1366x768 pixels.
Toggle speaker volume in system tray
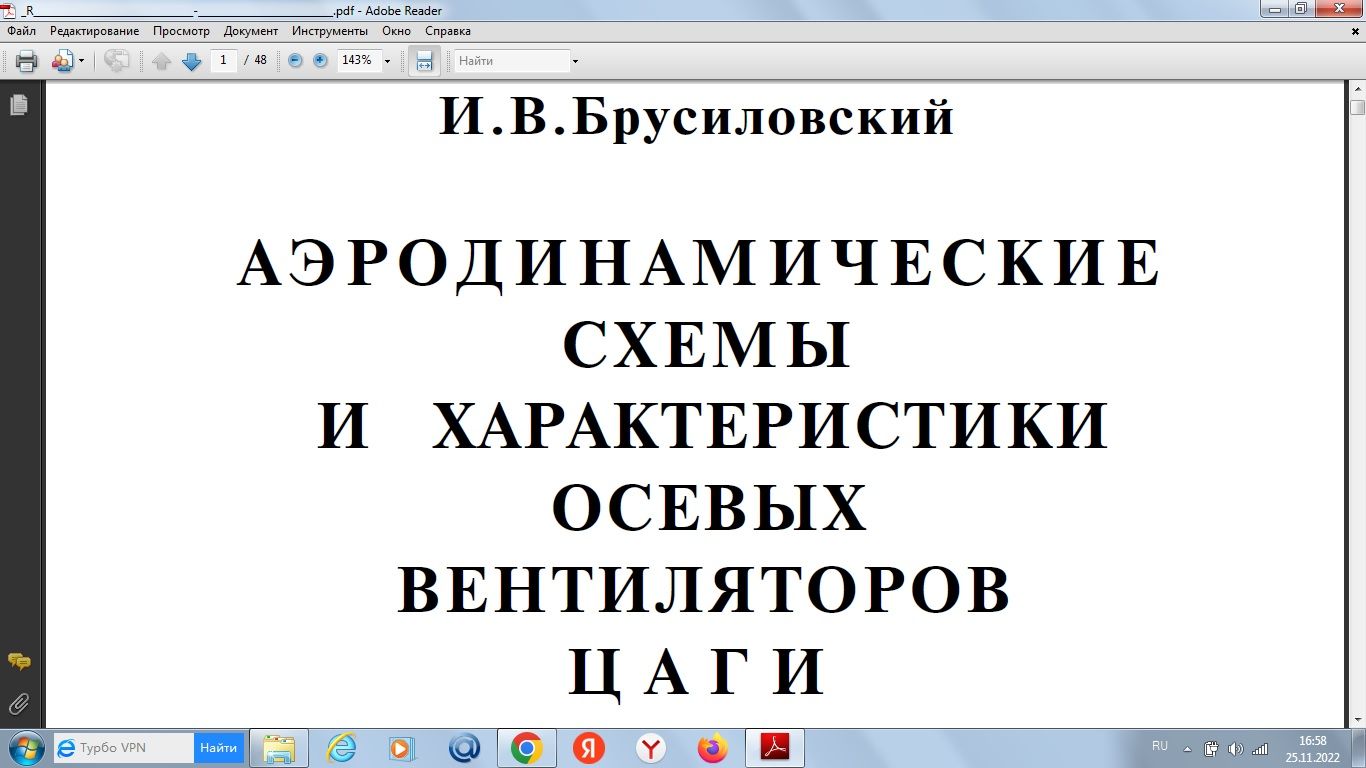pos(1236,747)
